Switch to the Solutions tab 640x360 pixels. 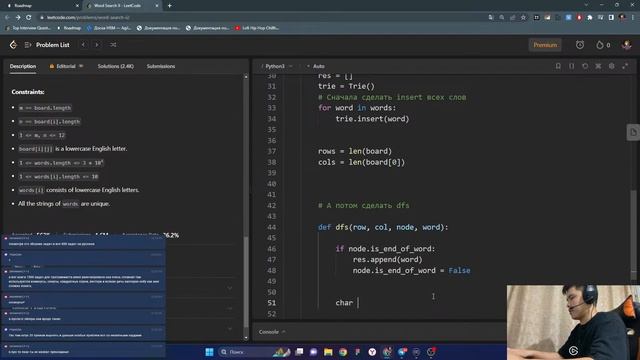pyautogui.click(x=116, y=66)
